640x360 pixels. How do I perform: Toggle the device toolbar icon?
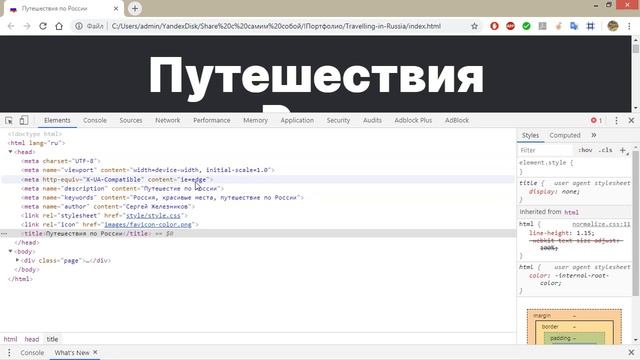24,120
